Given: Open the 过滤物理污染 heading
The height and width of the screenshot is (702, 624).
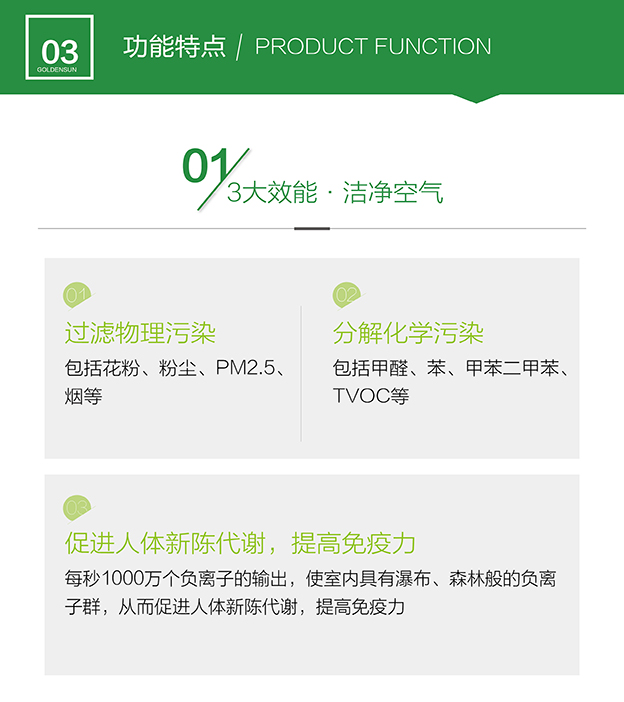Looking at the screenshot, I should click(x=140, y=333).
